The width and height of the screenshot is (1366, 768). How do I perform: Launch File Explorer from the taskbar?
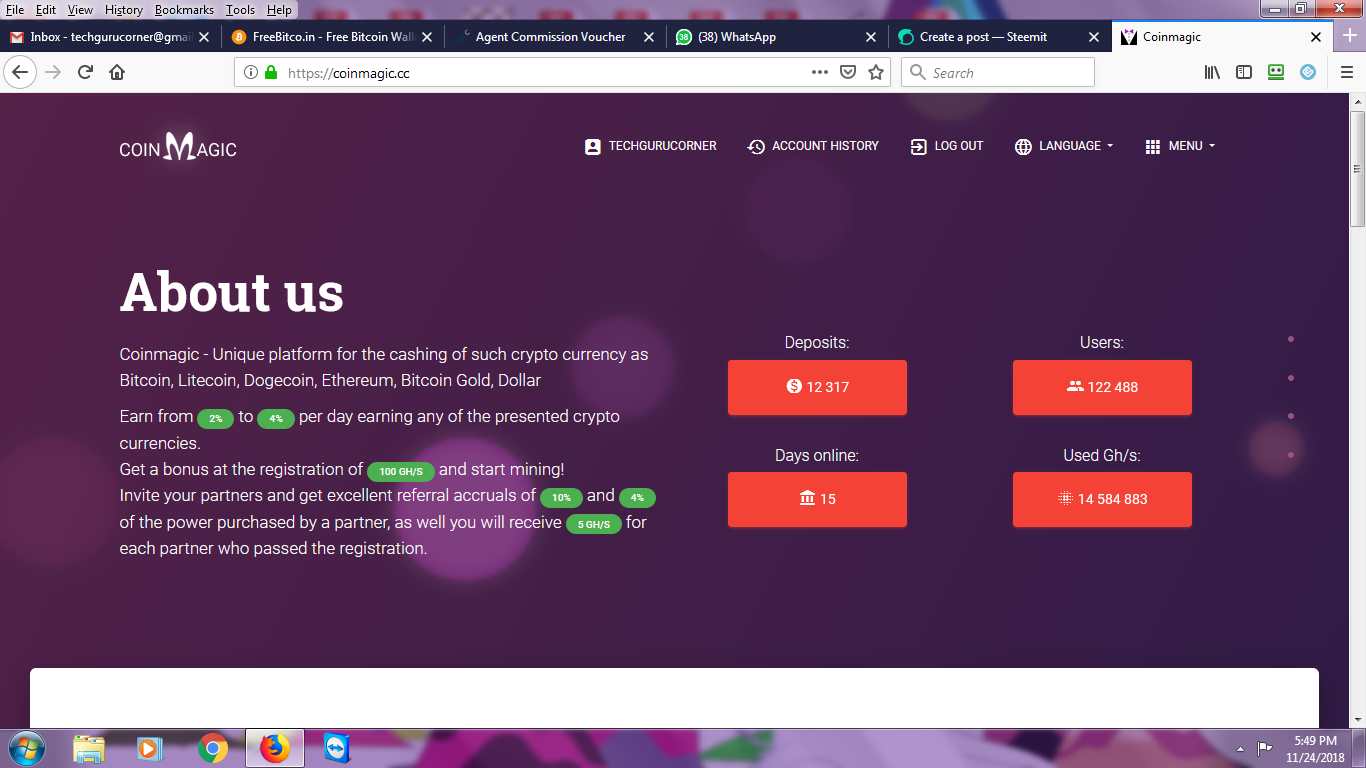89,748
